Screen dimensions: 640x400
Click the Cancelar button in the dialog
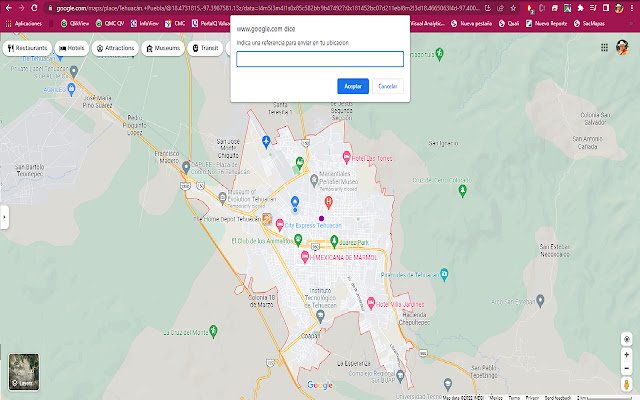point(388,86)
